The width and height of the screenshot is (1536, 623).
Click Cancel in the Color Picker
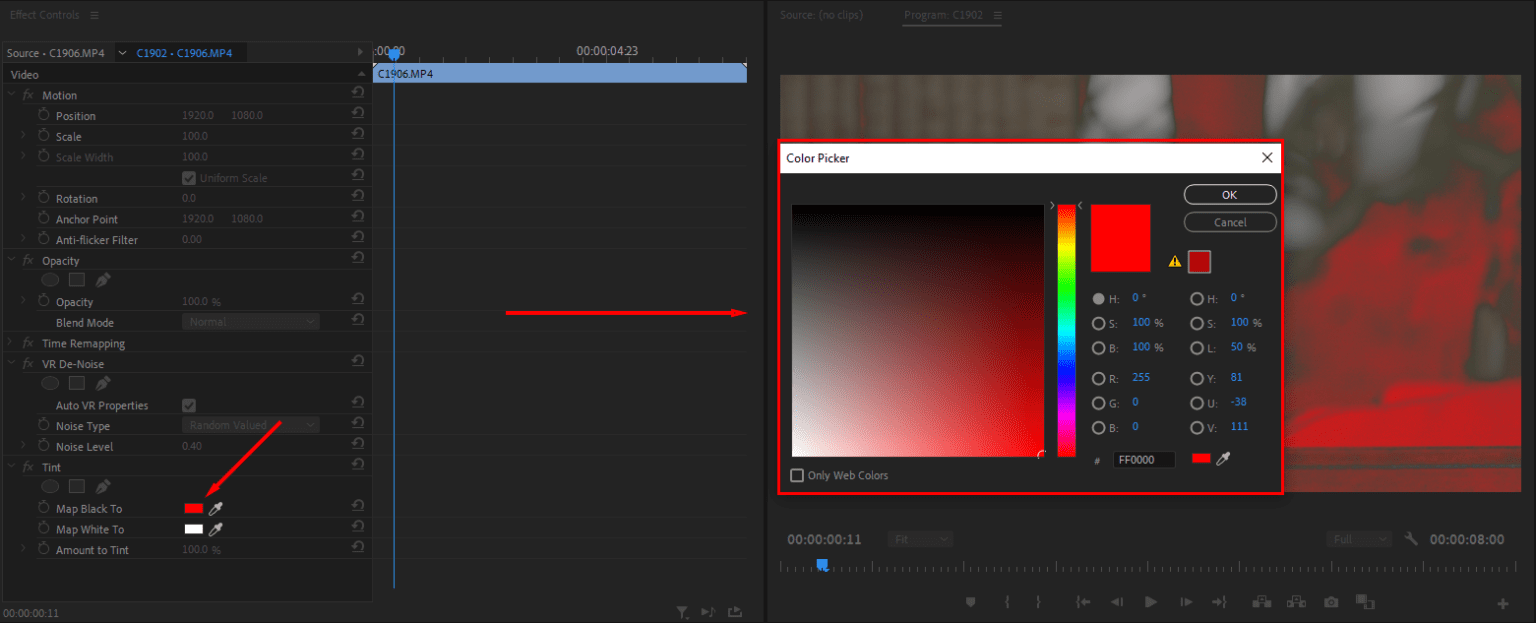click(1229, 221)
